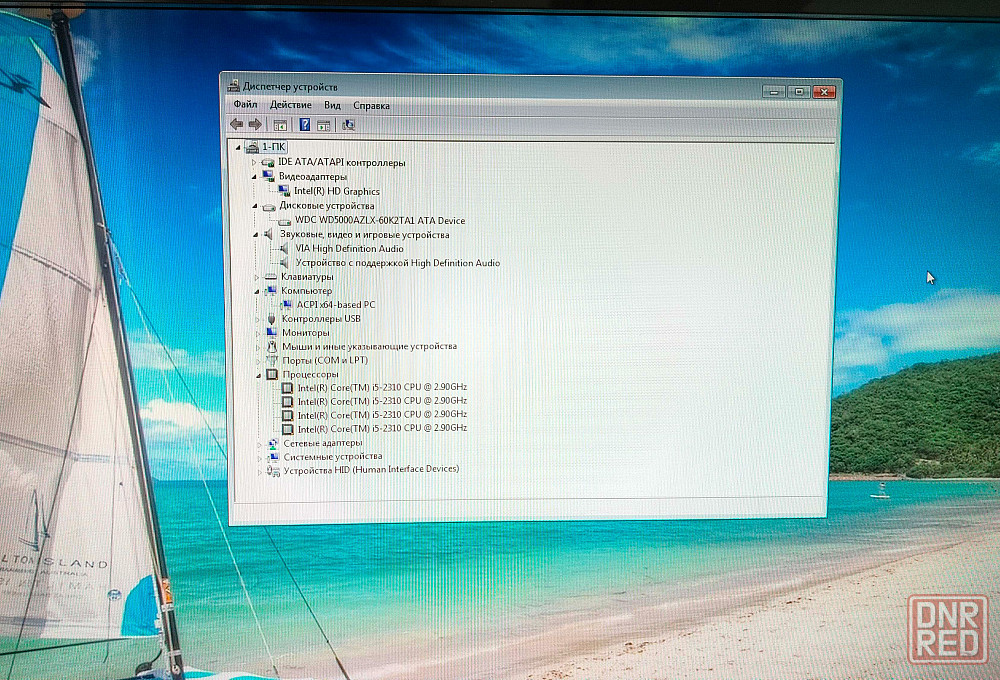Click the Forward arrow toolbar icon
The width and height of the screenshot is (1000, 680).
(255, 125)
